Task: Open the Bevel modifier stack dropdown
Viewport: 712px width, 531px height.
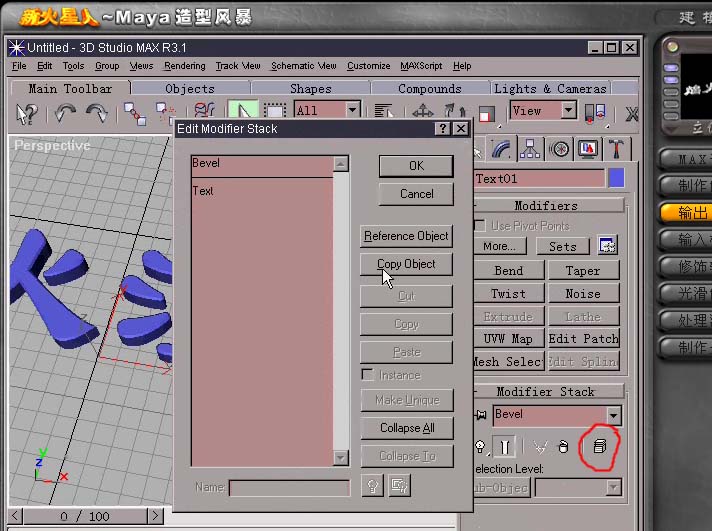Action: (613, 415)
